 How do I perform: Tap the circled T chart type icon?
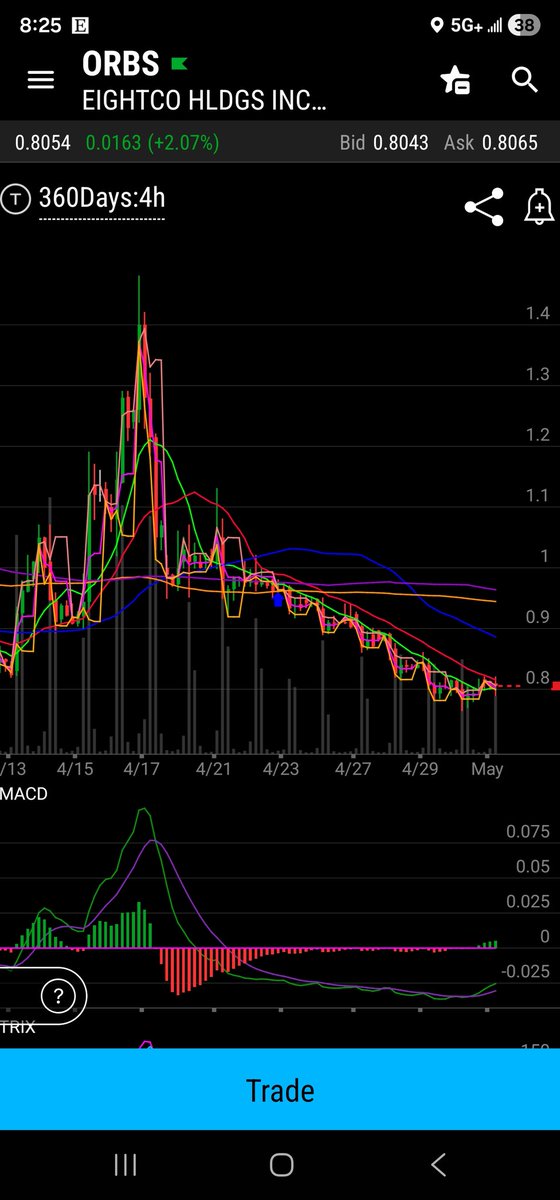pyautogui.click(x=15, y=199)
